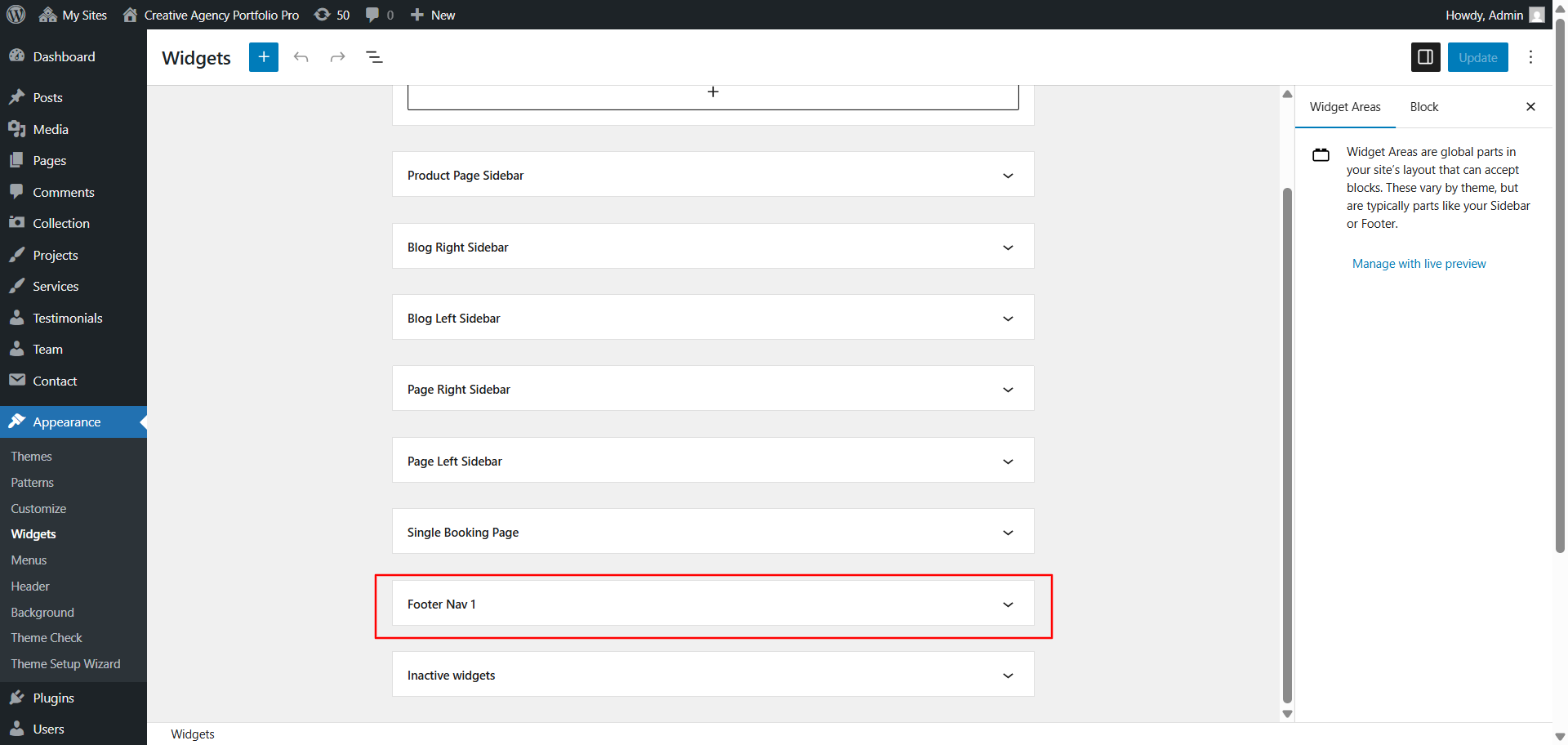Open the options three-dot menu
Image resolution: width=1568 pixels, height=745 pixels.
pos(1531,57)
